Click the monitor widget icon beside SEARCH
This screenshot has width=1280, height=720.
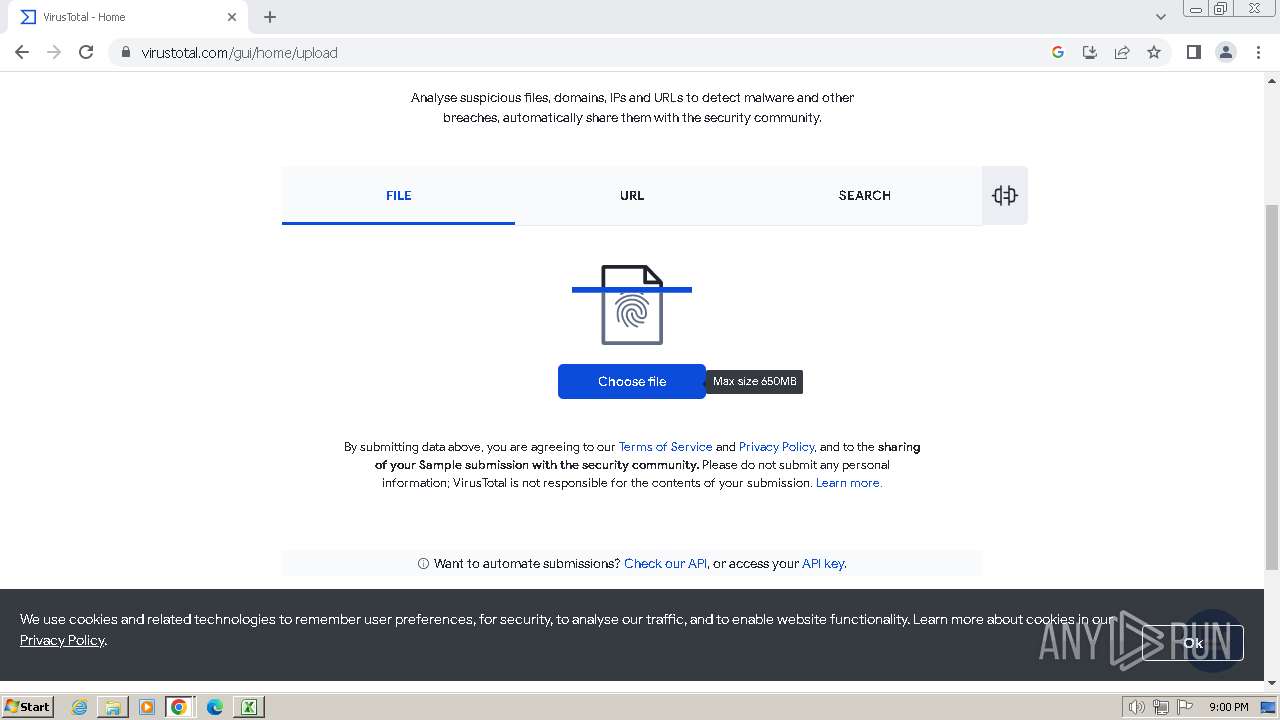tap(1005, 195)
